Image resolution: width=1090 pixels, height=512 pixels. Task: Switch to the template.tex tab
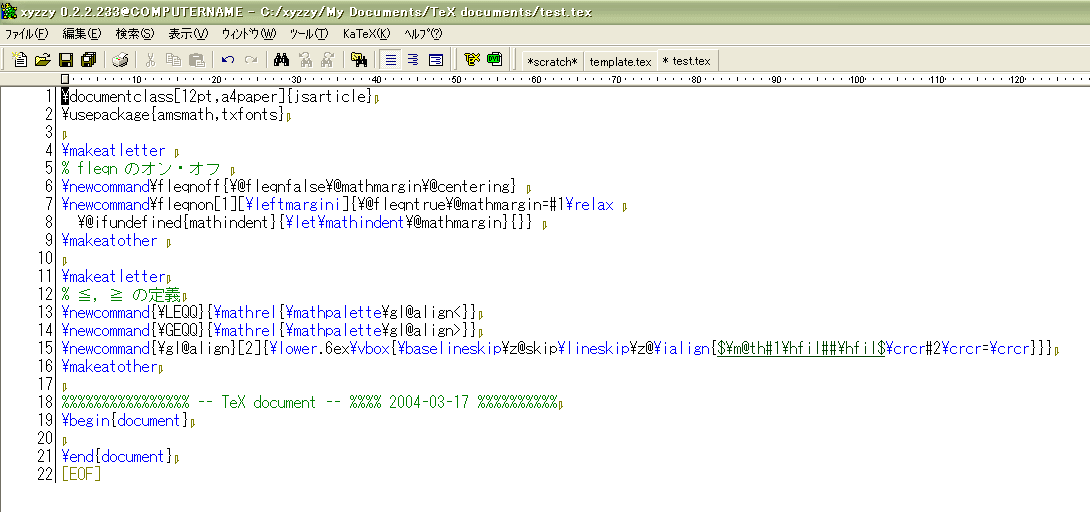[x=620, y=61]
